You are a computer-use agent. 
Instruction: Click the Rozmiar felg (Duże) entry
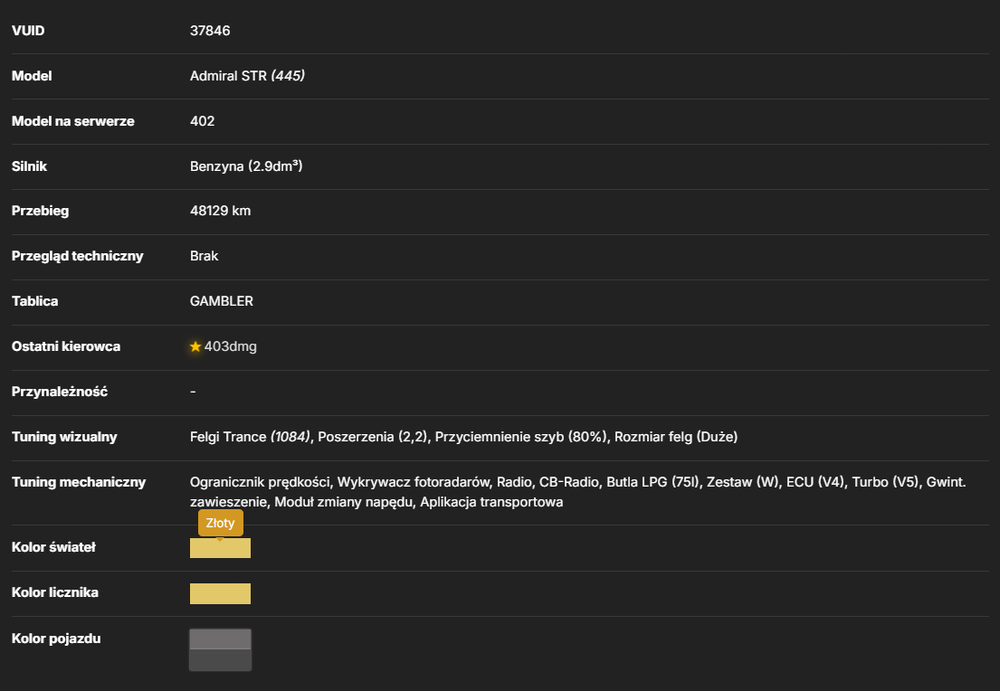click(676, 437)
